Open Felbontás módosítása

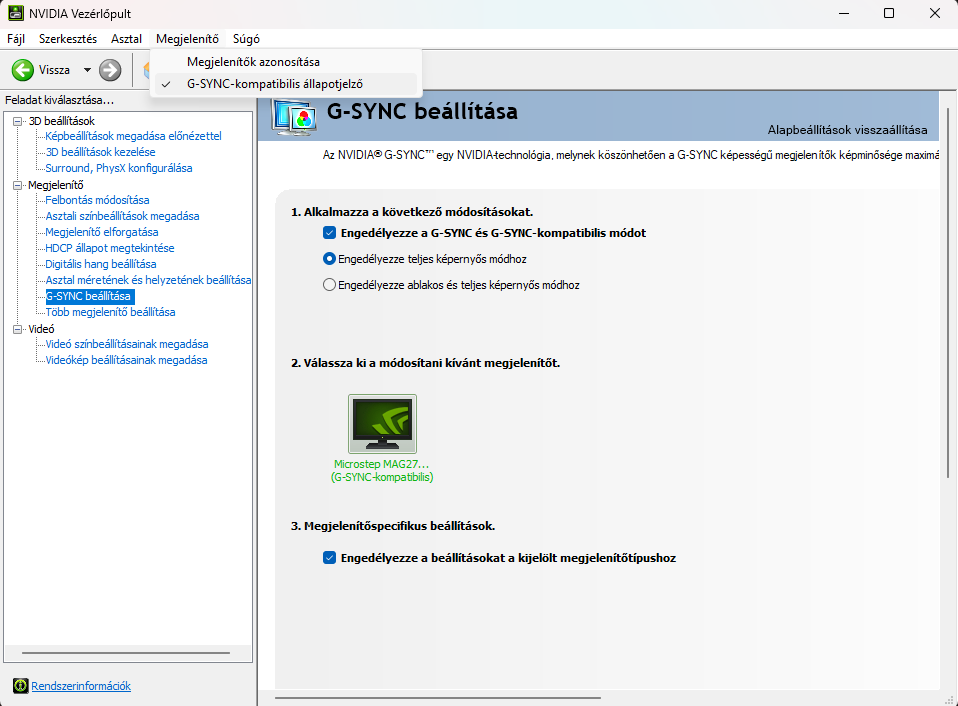pyautogui.click(x=97, y=200)
